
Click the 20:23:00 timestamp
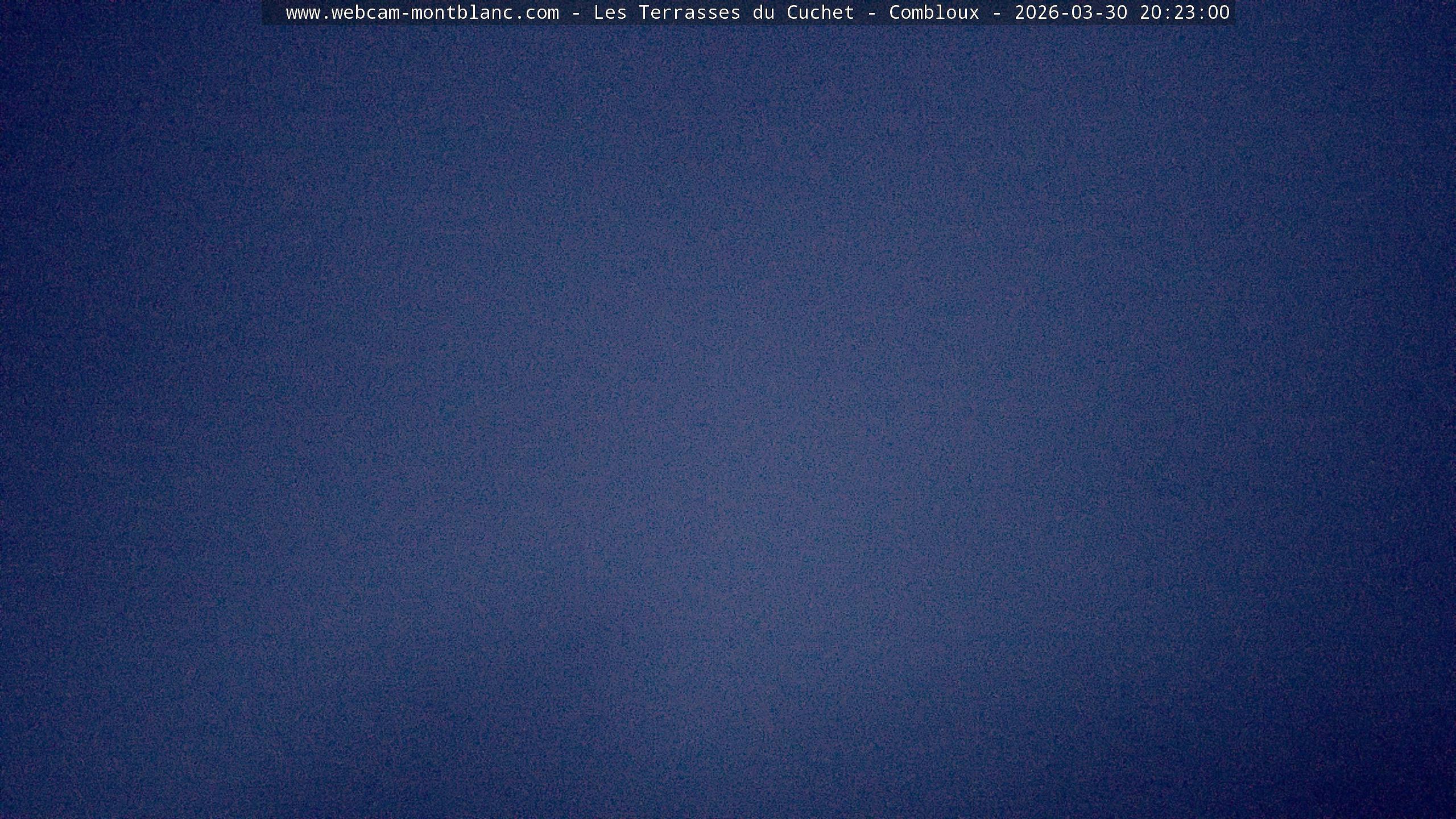click(1184, 13)
